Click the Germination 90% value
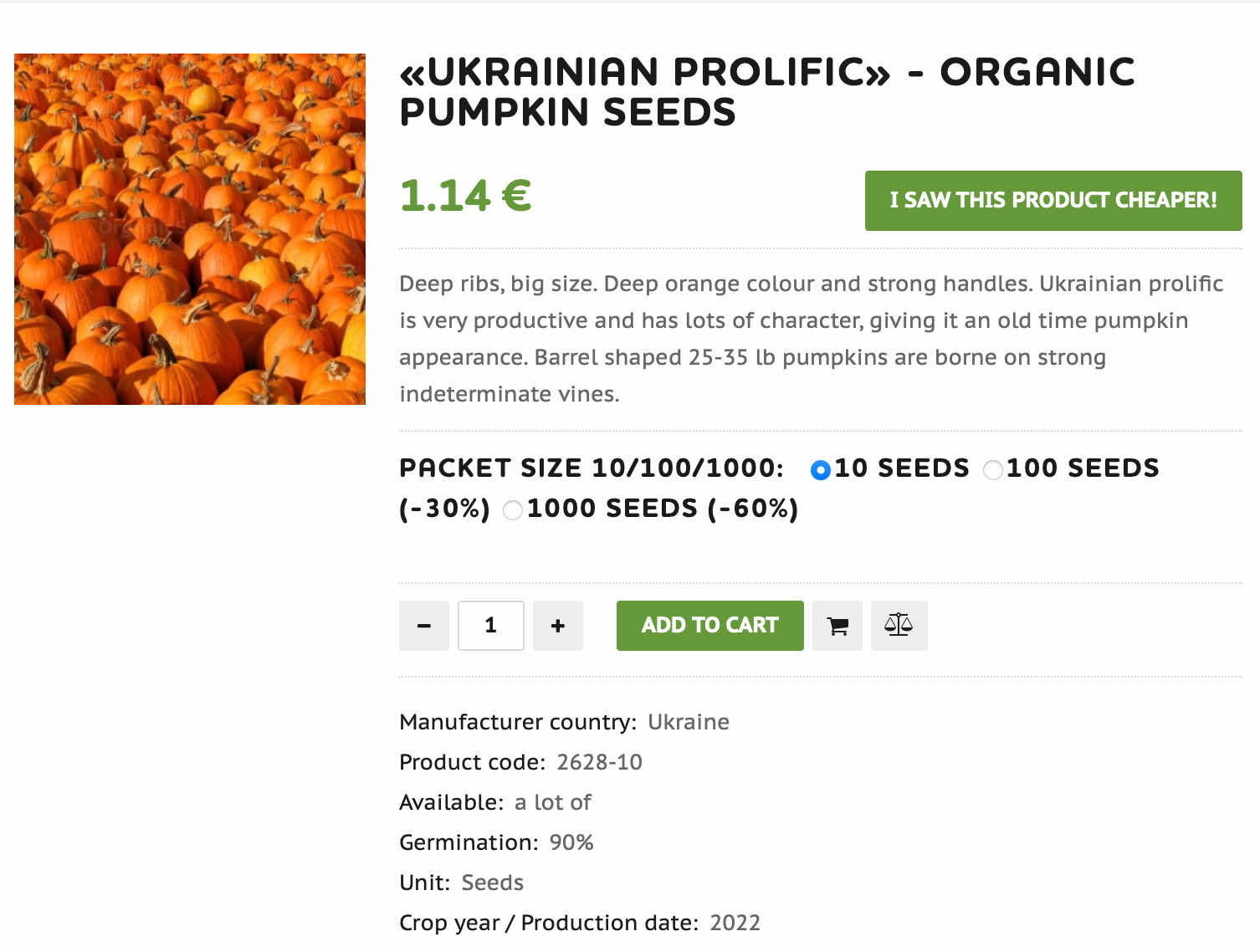 coord(571,842)
